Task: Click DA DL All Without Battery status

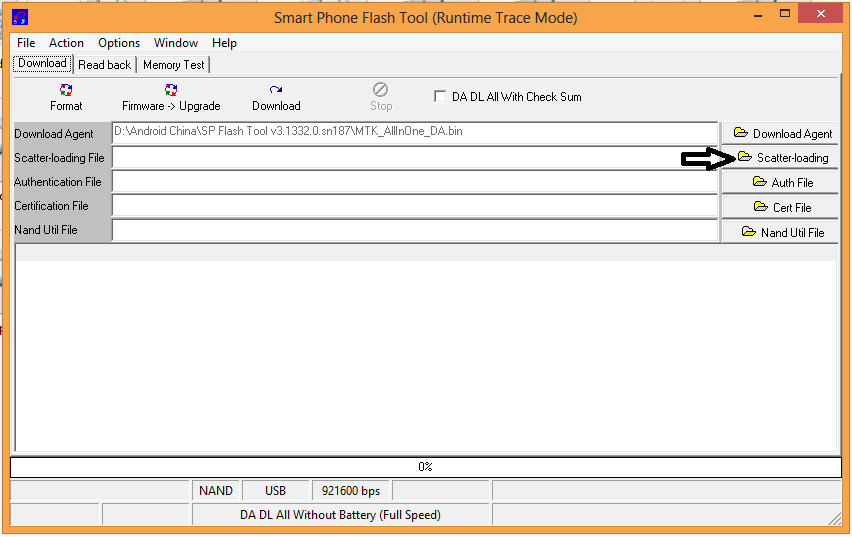Action: (341, 515)
